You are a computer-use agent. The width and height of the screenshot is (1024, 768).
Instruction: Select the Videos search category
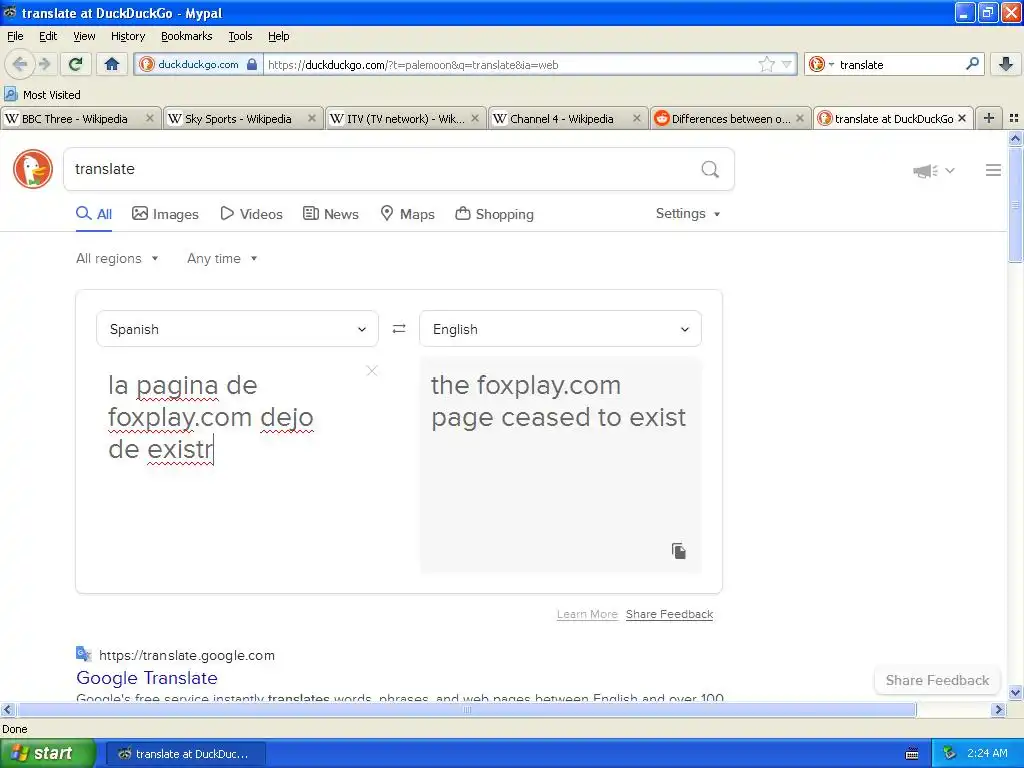251,214
